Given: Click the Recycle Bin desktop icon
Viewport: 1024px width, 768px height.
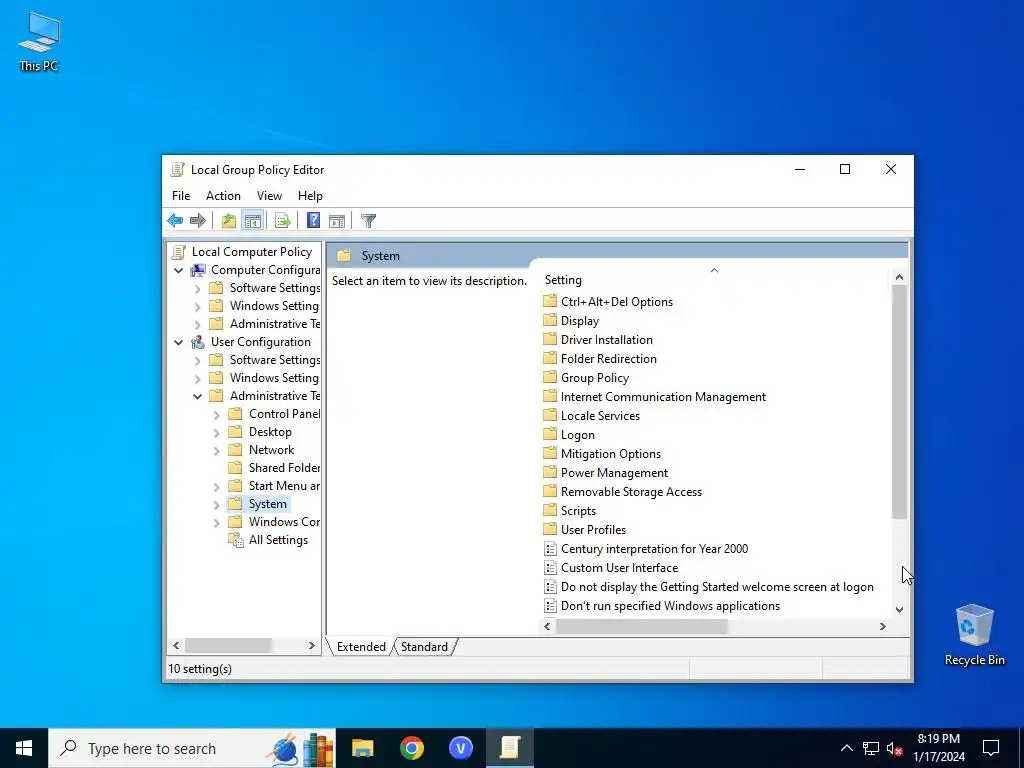Looking at the screenshot, I should coord(974,635).
